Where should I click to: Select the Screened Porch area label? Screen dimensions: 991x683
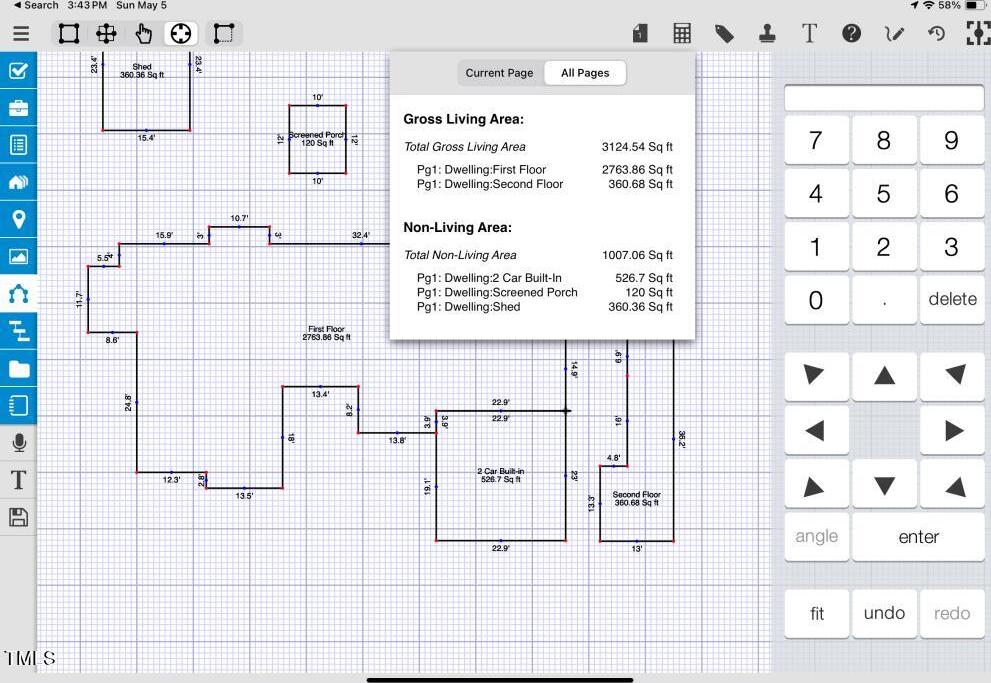(x=317, y=139)
